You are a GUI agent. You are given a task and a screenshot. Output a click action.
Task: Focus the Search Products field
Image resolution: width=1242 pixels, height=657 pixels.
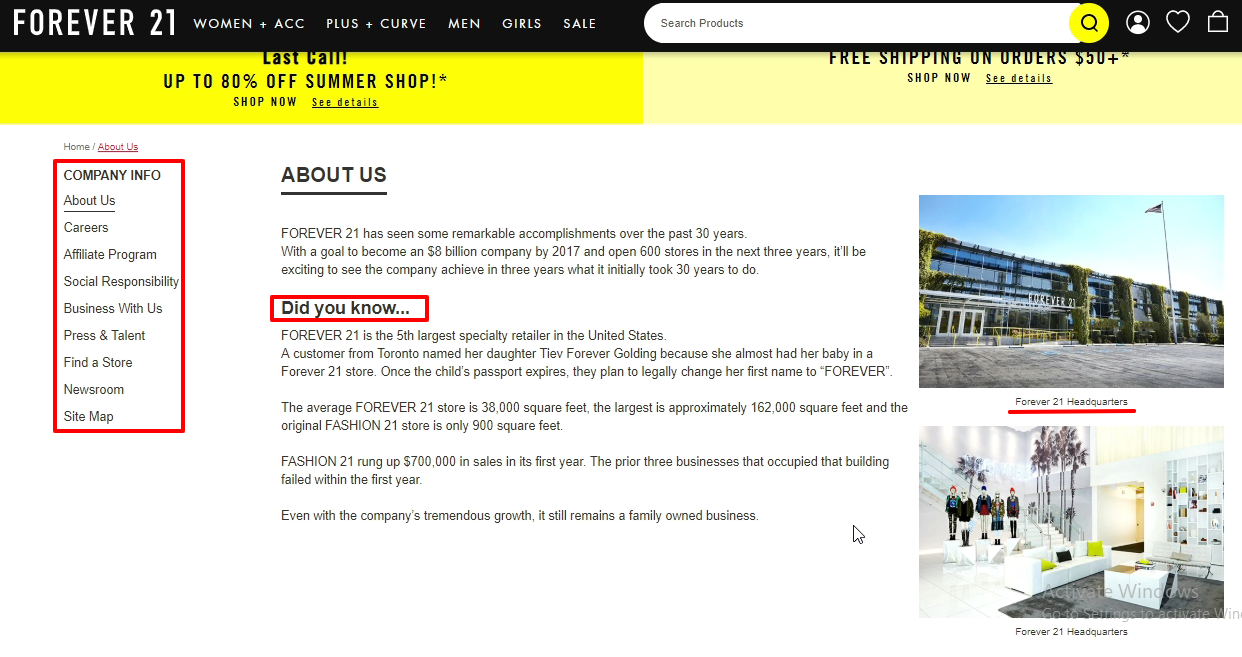pos(860,23)
